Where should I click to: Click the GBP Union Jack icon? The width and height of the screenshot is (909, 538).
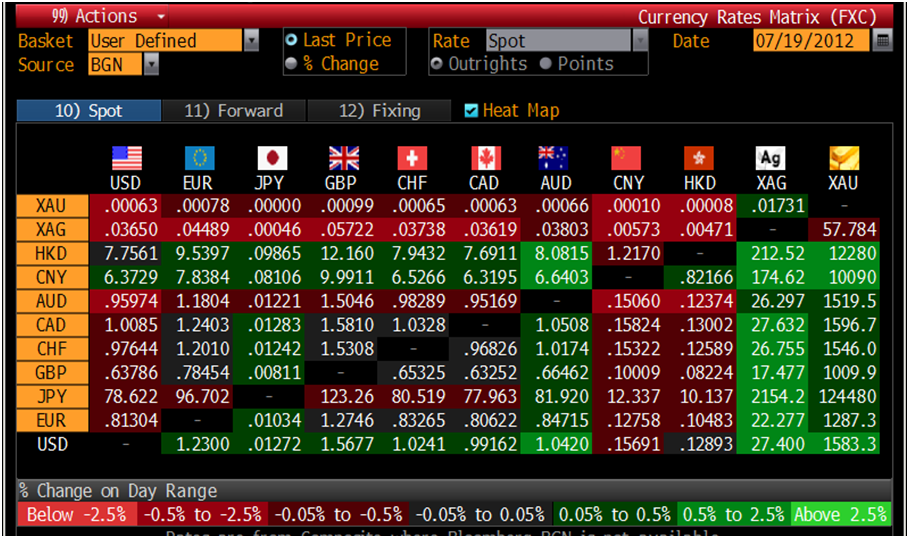click(x=343, y=158)
